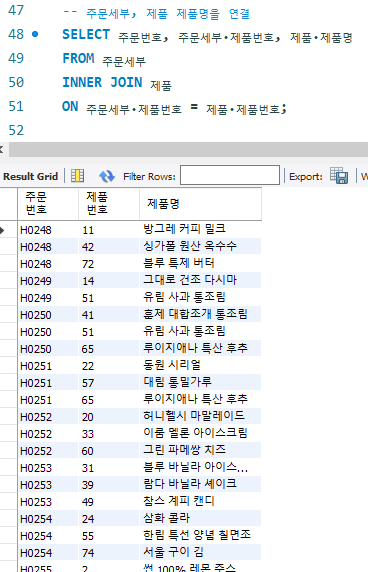Select product number cell 60
The image size is (368, 572).
pyautogui.click(x=109, y=451)
